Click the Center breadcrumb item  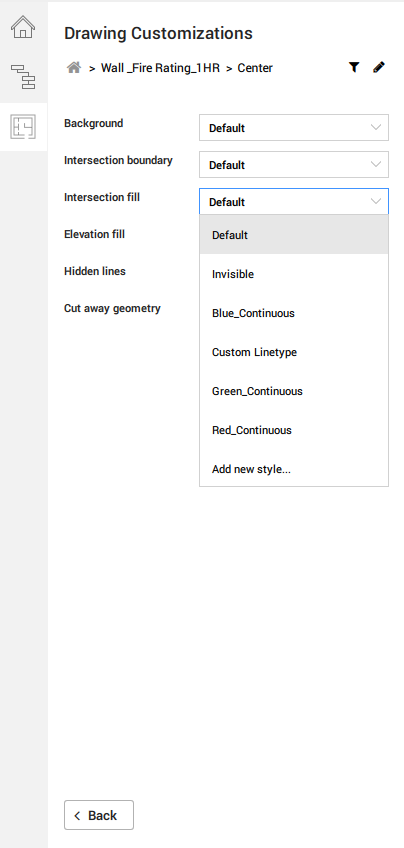(x=255, y=68)
